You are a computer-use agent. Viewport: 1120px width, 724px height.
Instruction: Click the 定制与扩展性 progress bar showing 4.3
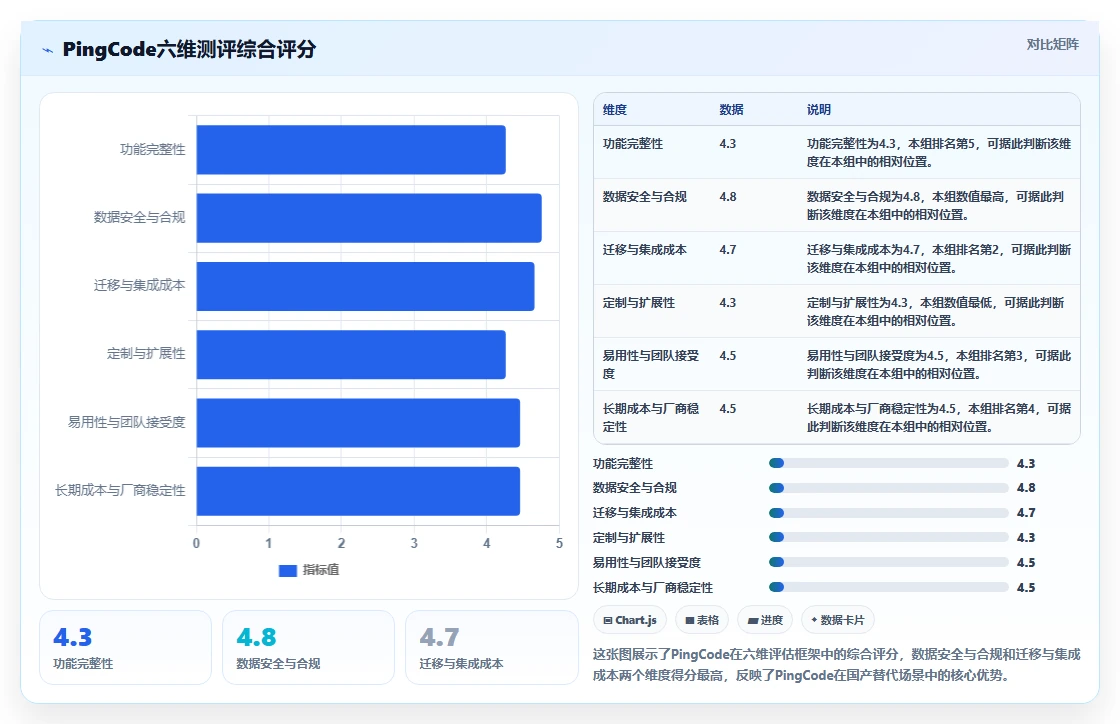coord(889,538)
